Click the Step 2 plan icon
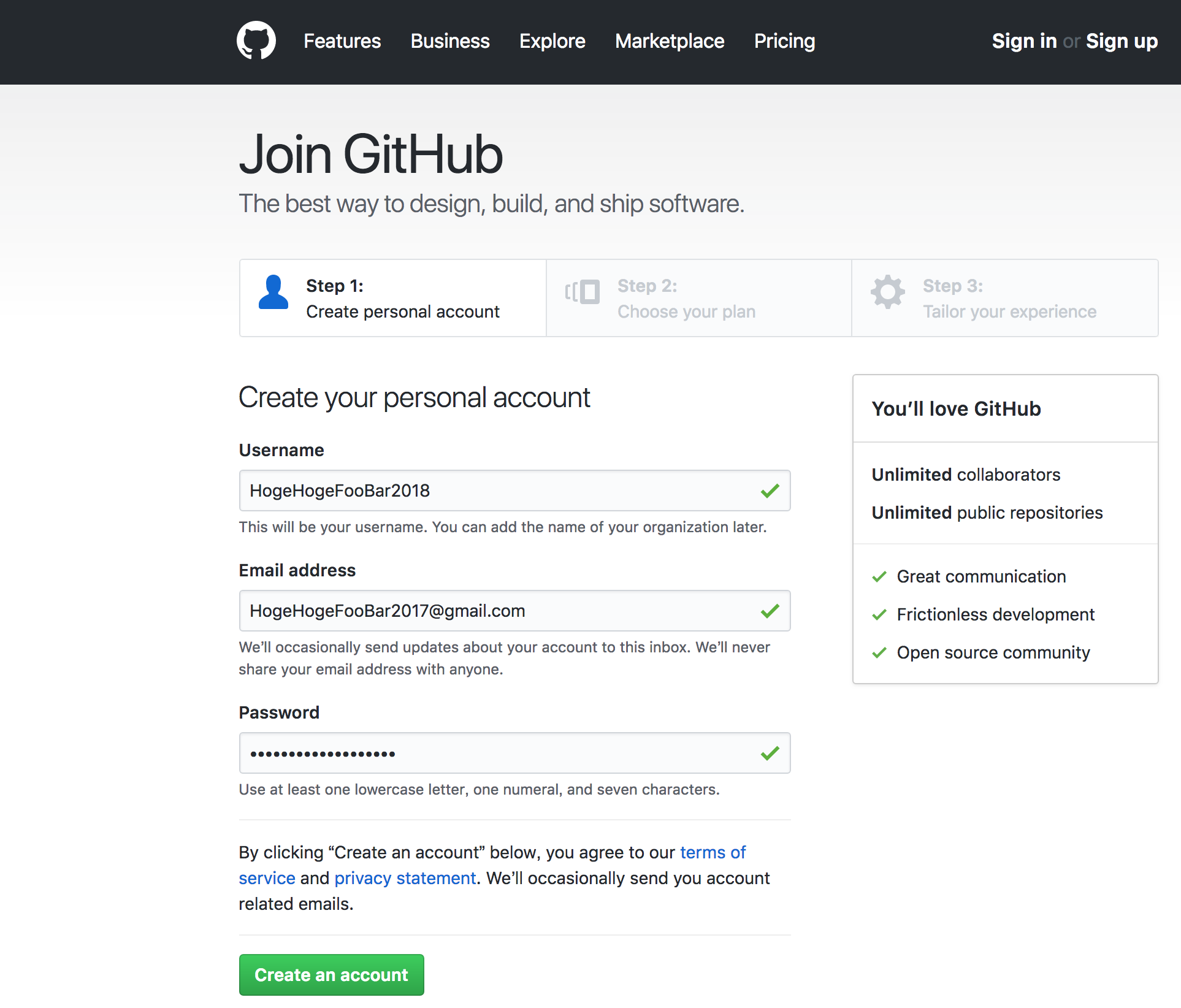The image size is (1181, 1008). pos(582,292)
